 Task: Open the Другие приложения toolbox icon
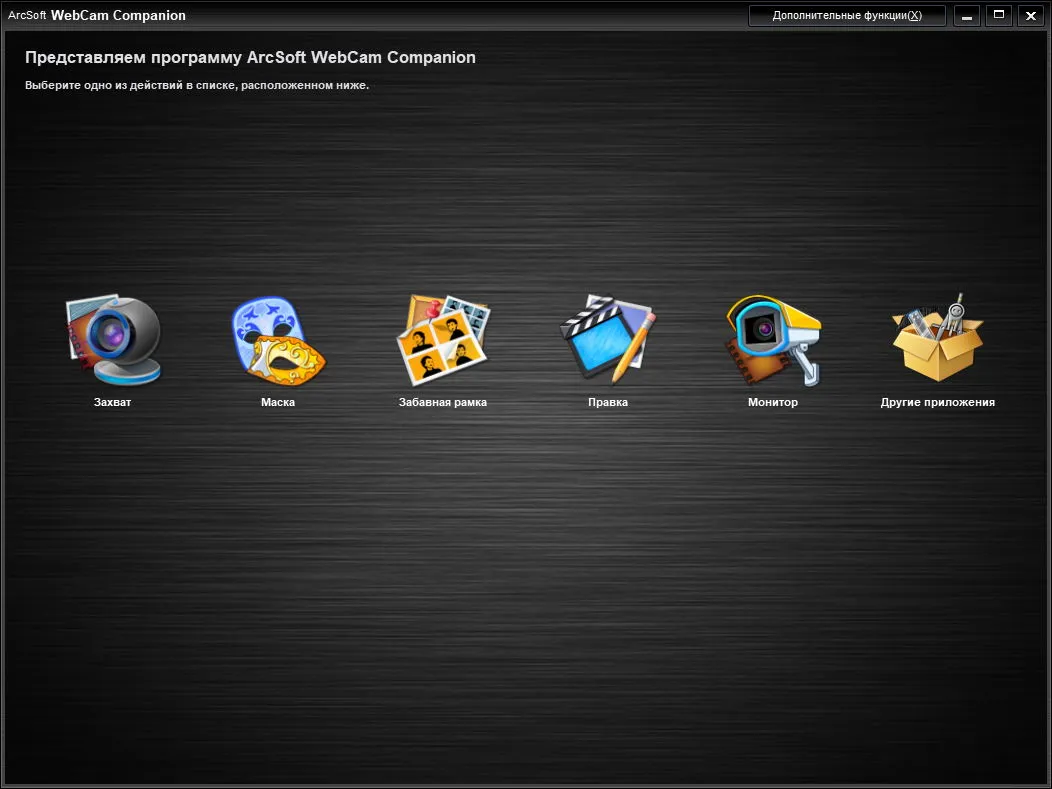[x=937, y=337]
